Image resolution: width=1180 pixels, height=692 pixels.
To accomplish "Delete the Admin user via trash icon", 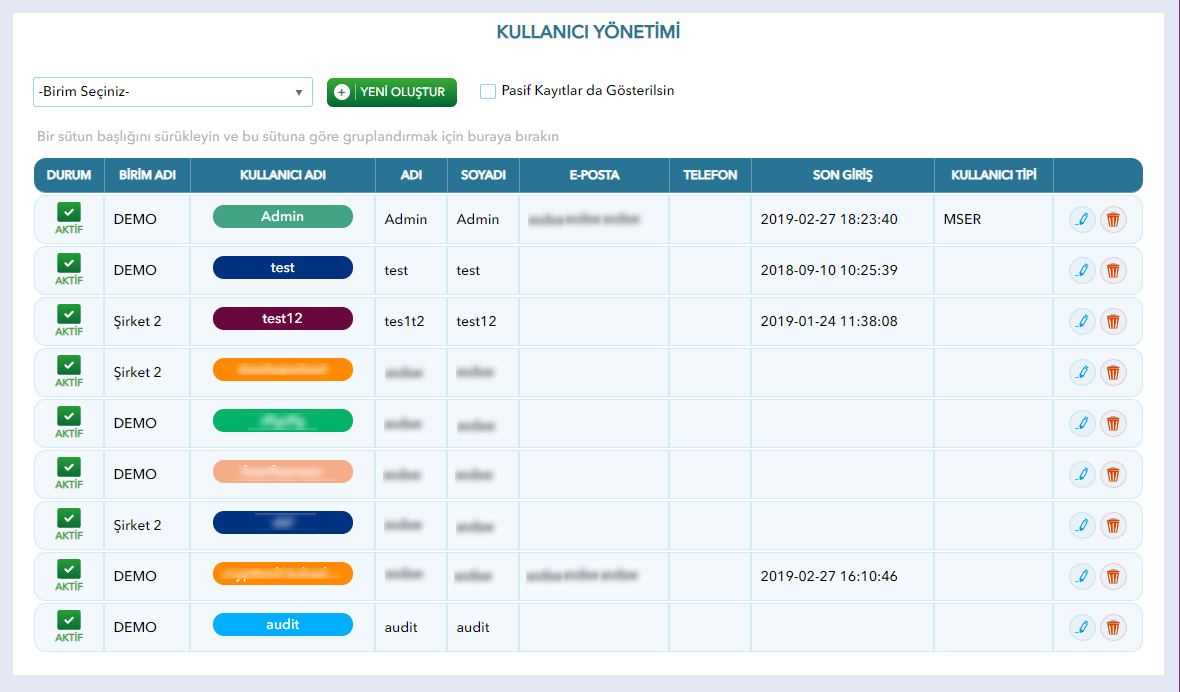I will (1113, 220).
